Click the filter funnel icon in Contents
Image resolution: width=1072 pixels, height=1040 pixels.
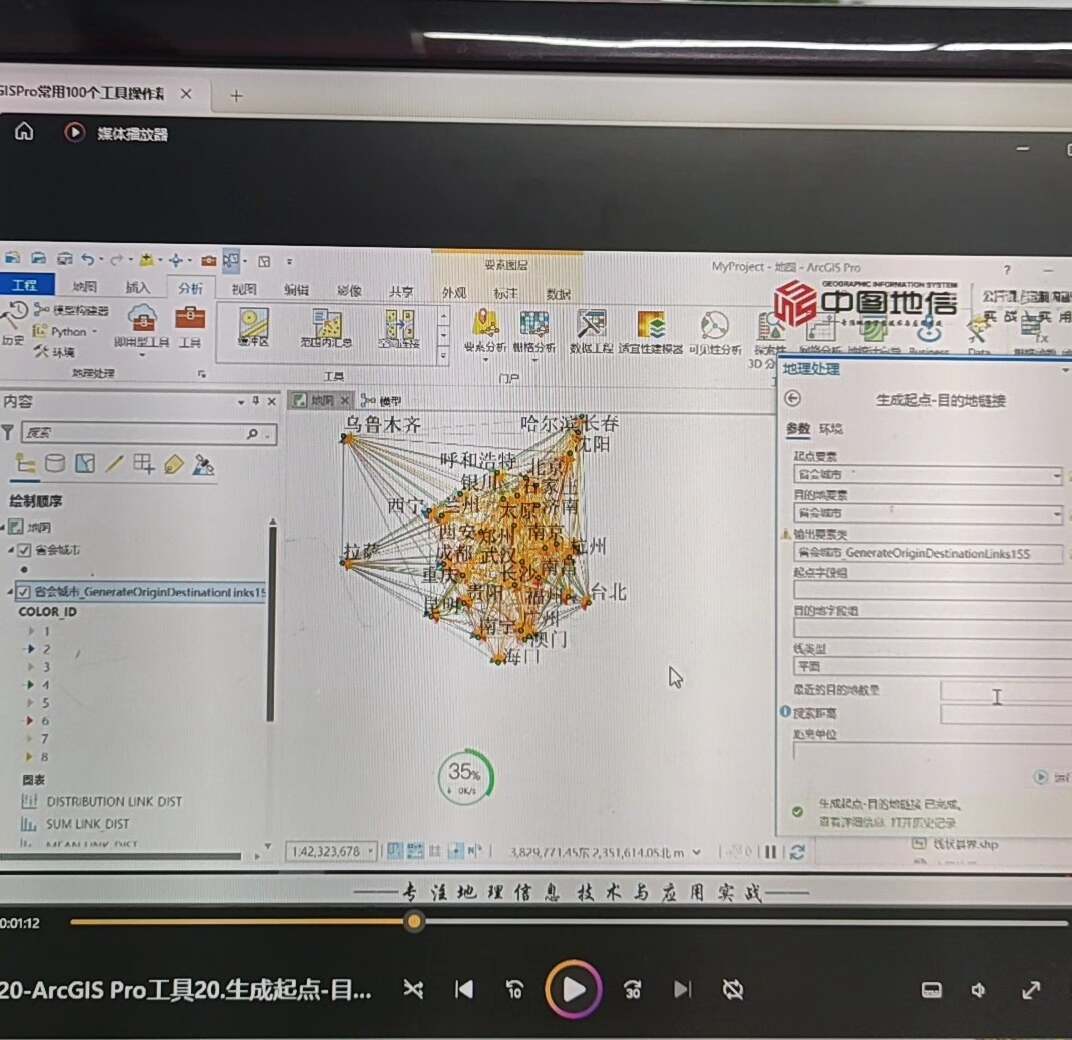[8, 432]
